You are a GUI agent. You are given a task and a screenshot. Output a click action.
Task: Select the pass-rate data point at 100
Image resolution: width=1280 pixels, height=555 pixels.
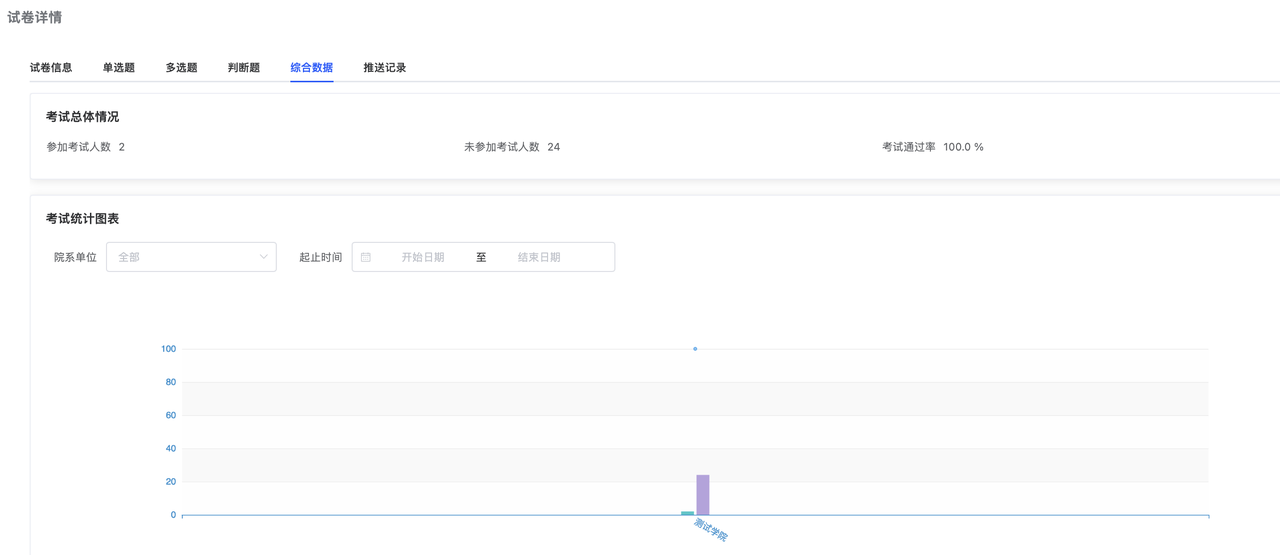[x=695, y=349]
